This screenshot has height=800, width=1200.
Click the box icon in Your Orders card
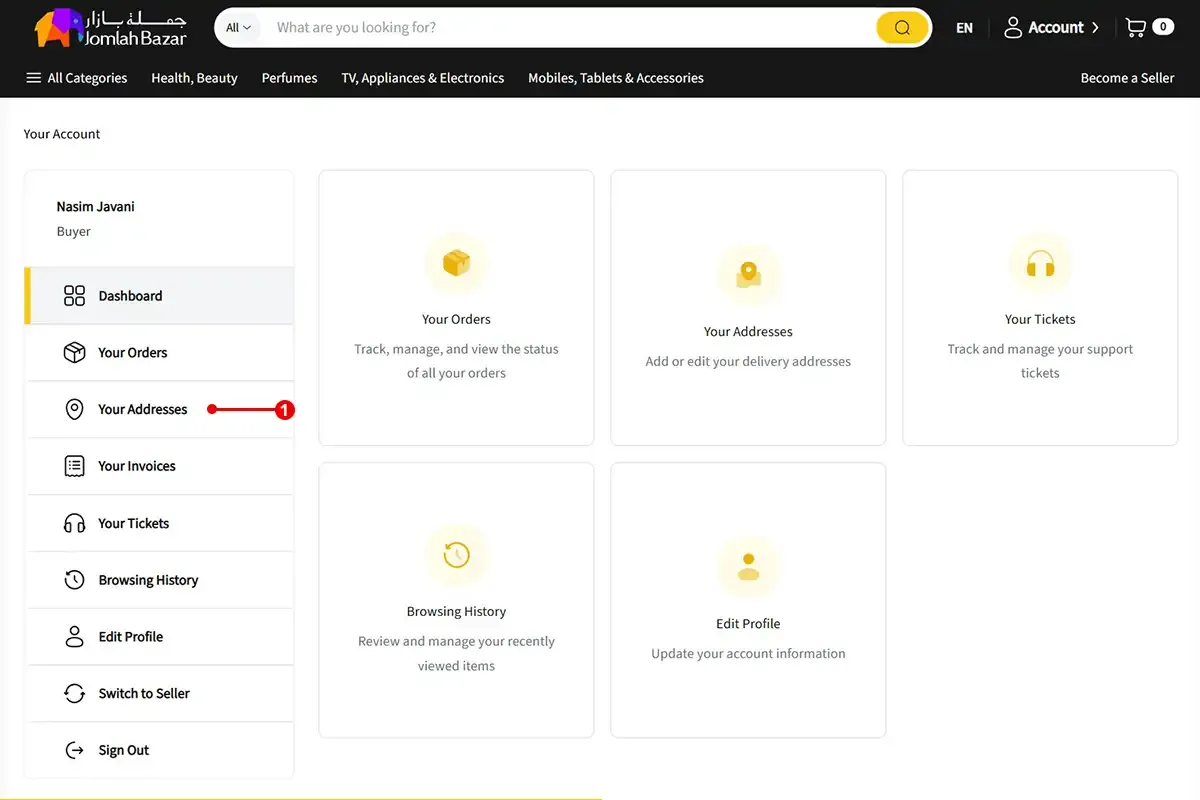(x=456, y=264)
